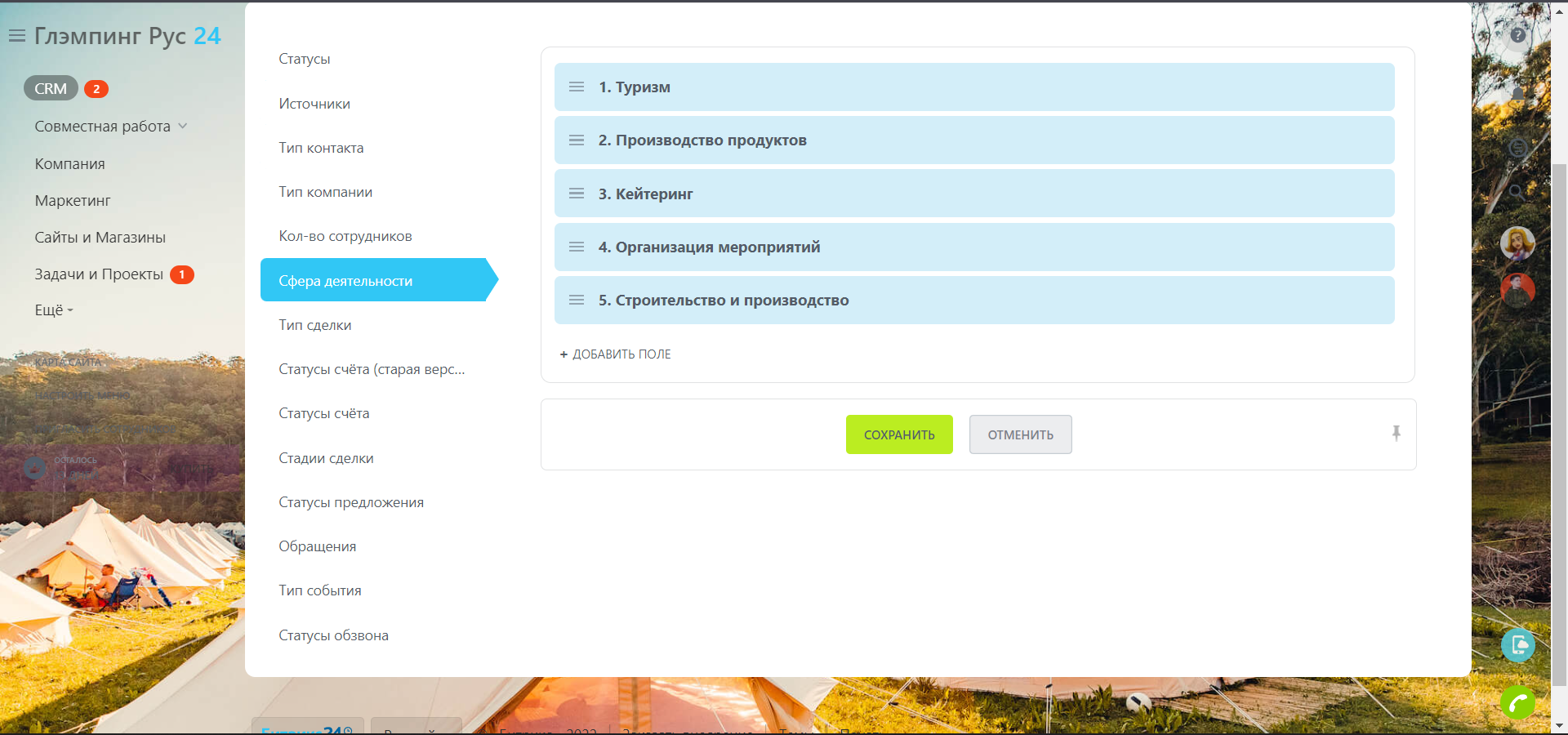This screenshot has width=1568, height=735.
Task: Open the Статусы счёта tab
Action: [324, 413]
